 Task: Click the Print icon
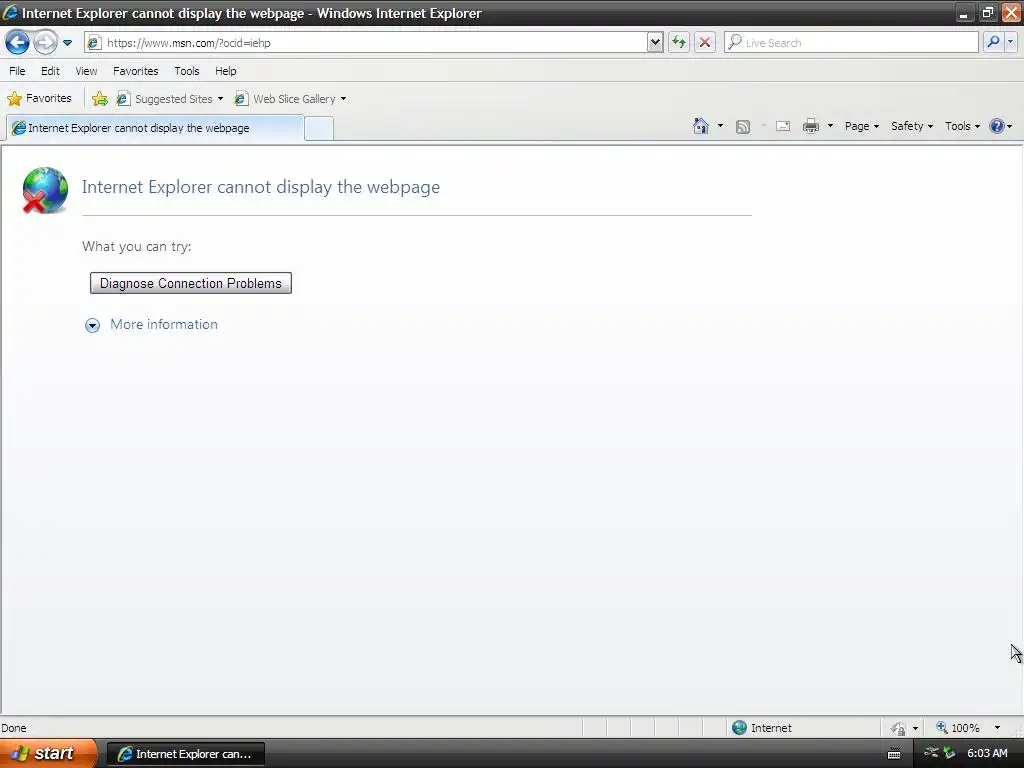coord(810,126)
